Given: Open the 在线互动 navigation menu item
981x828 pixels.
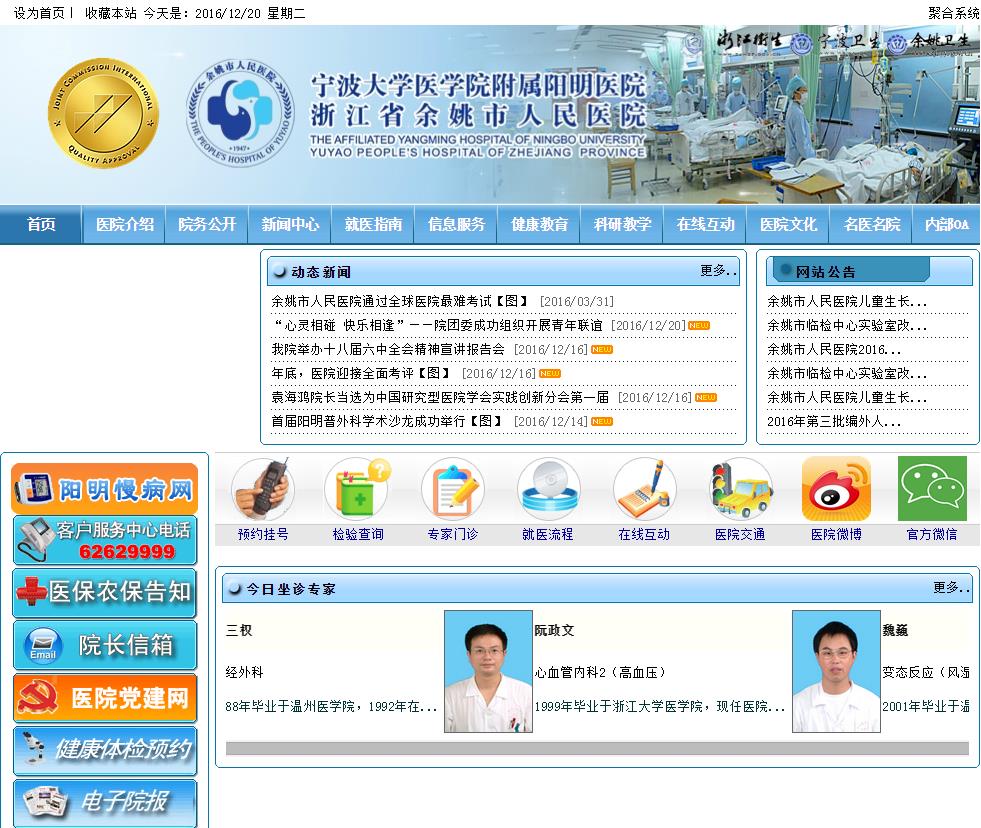Looking at the screenshot, I should 705,224.
